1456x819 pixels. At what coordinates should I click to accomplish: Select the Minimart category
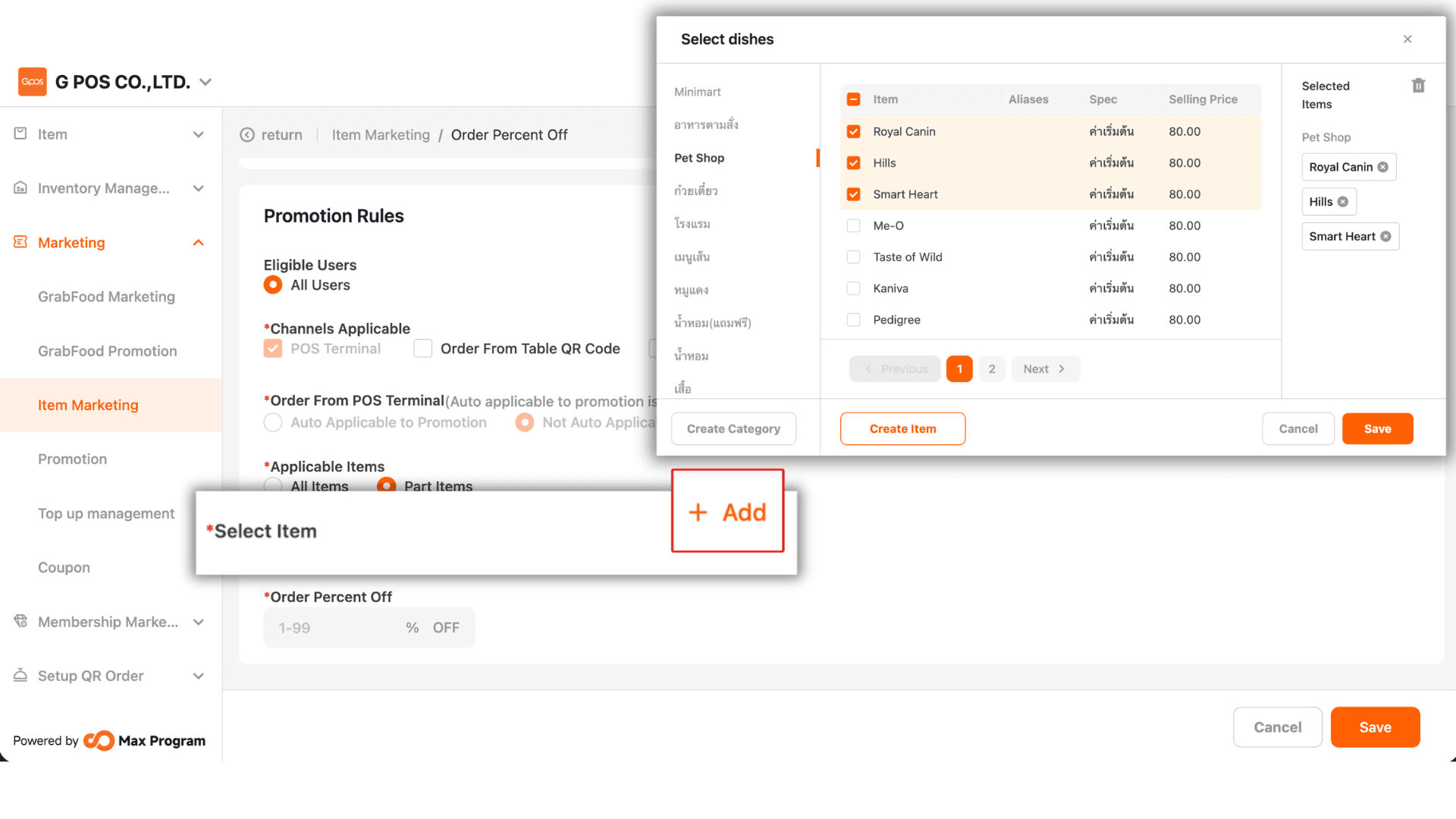[697, 92]
